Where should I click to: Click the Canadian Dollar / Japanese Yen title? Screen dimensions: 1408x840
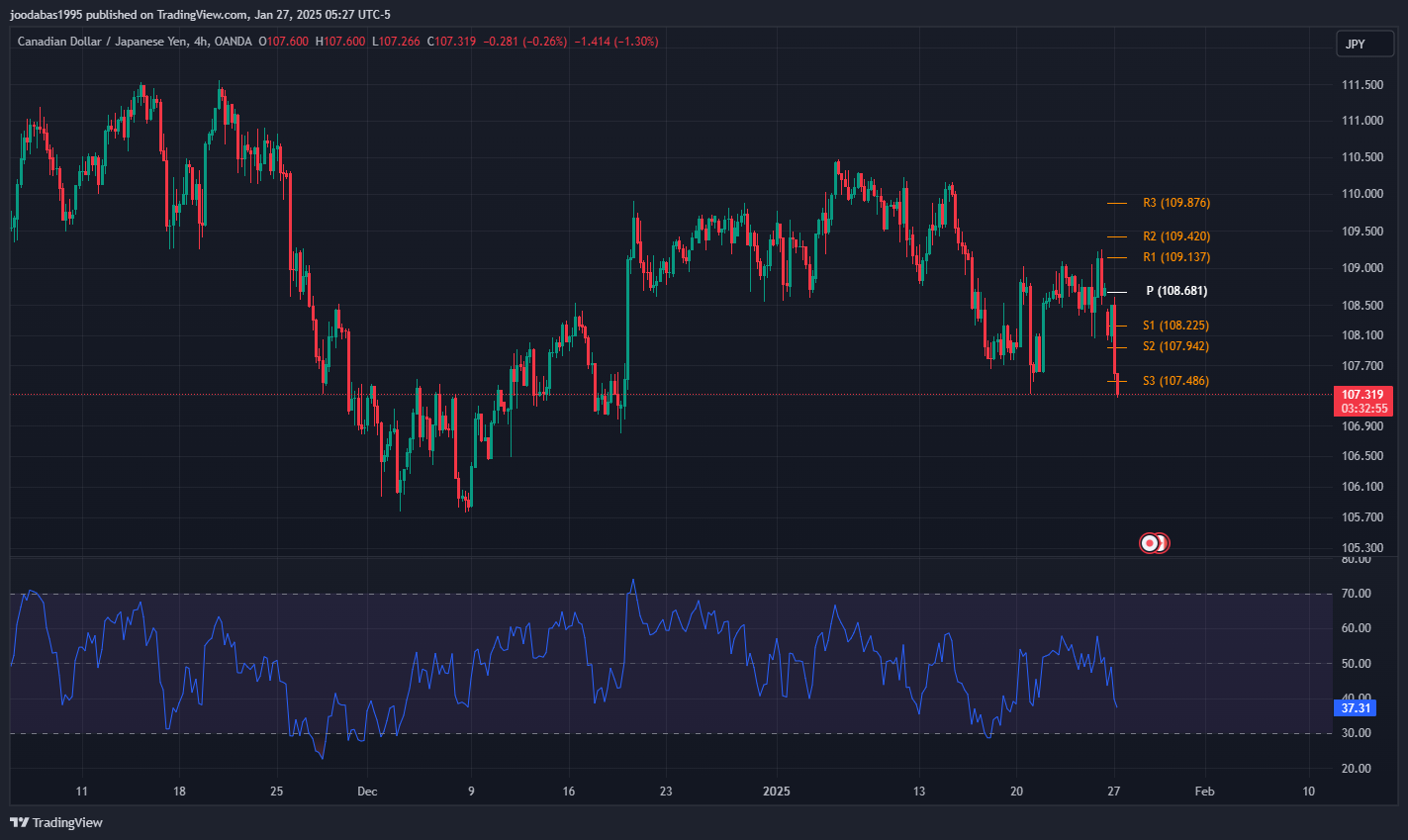[103, 42]
